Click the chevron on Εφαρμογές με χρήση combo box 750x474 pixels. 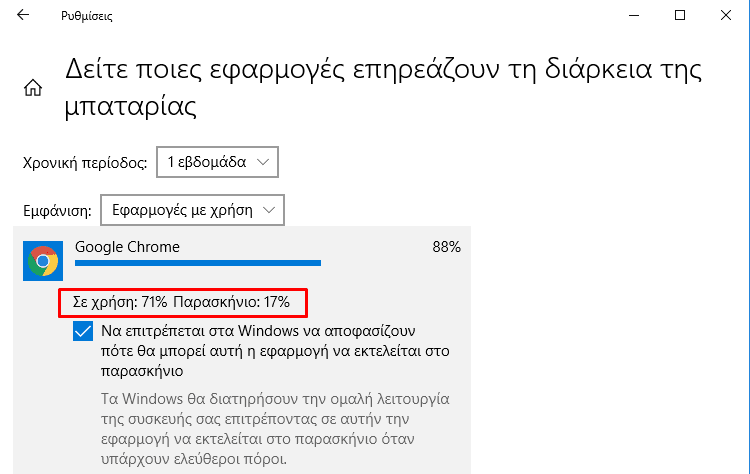pos(268,211)
